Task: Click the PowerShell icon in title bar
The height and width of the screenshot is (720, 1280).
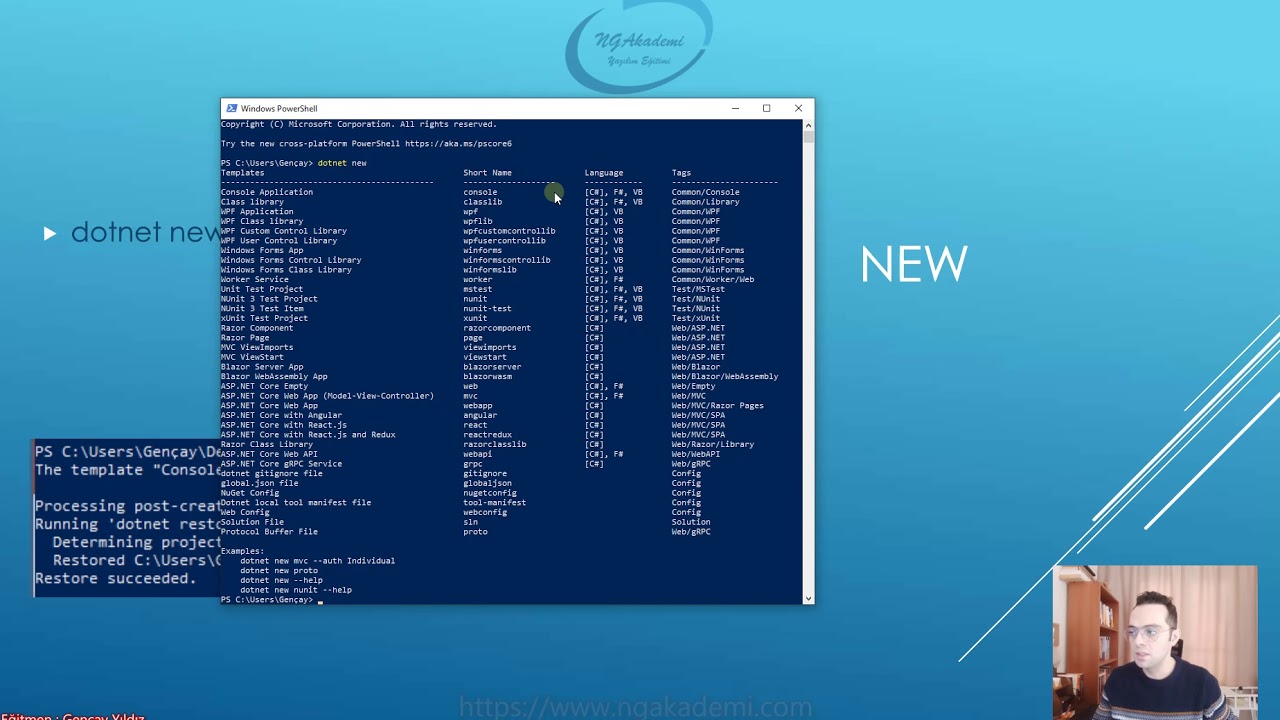Action: 232,108
